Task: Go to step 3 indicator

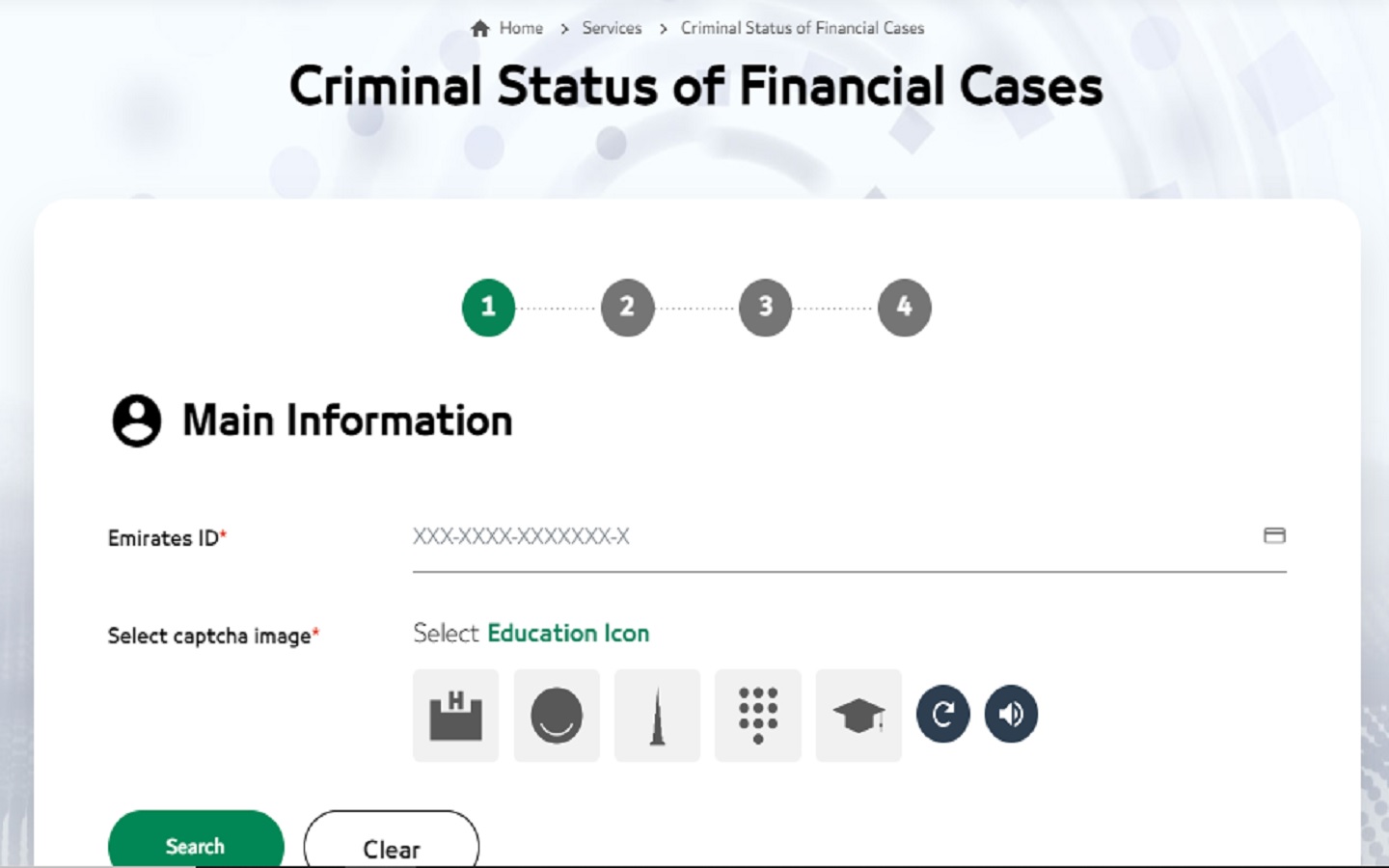Action: coord(766,308)
